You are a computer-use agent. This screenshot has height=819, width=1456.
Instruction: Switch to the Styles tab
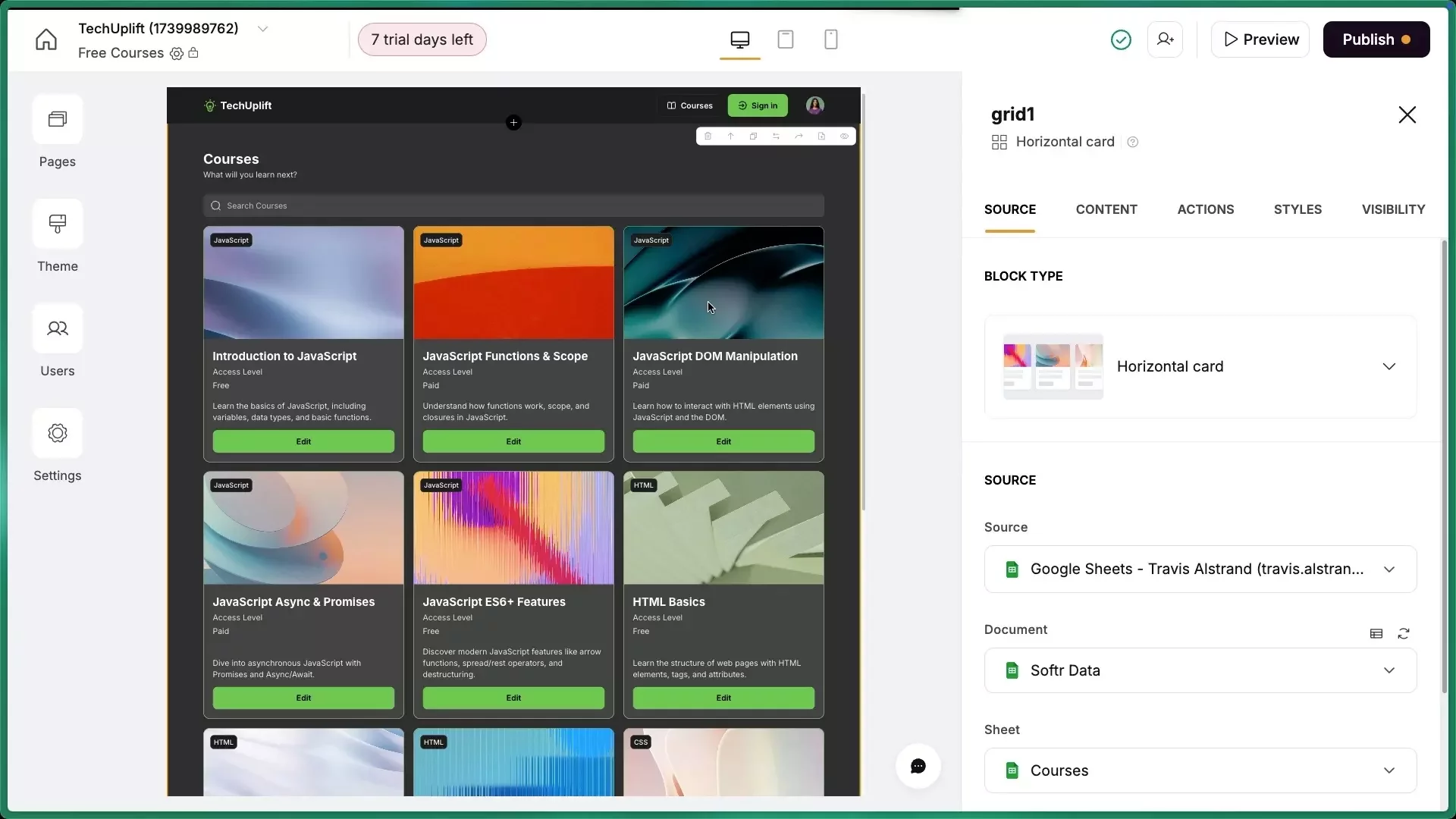(x=1298, y=209)
